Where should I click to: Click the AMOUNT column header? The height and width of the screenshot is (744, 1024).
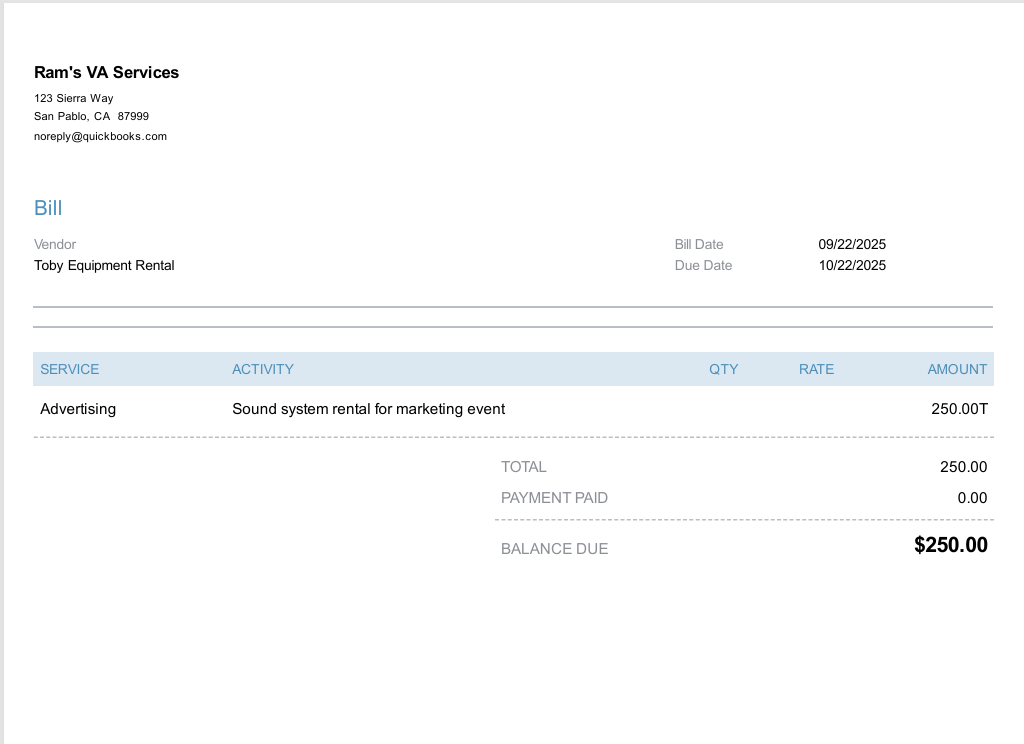click(957, 369)
